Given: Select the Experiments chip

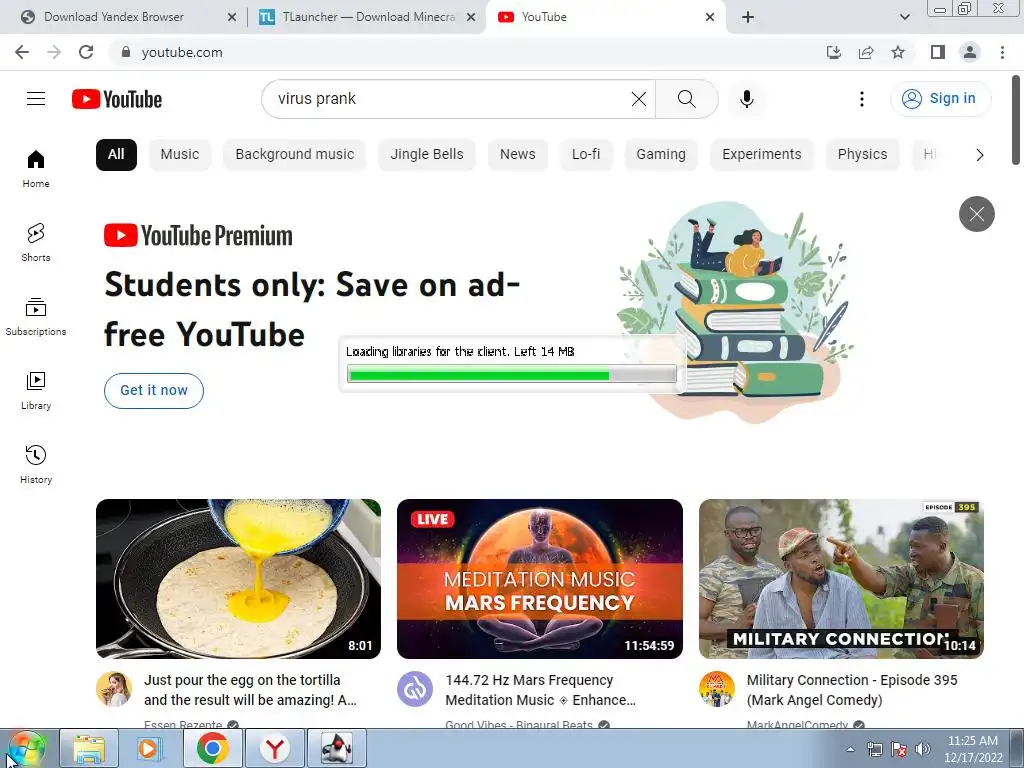Looking at the screenshot, I should pyautogui.click(x=761, y=155).
